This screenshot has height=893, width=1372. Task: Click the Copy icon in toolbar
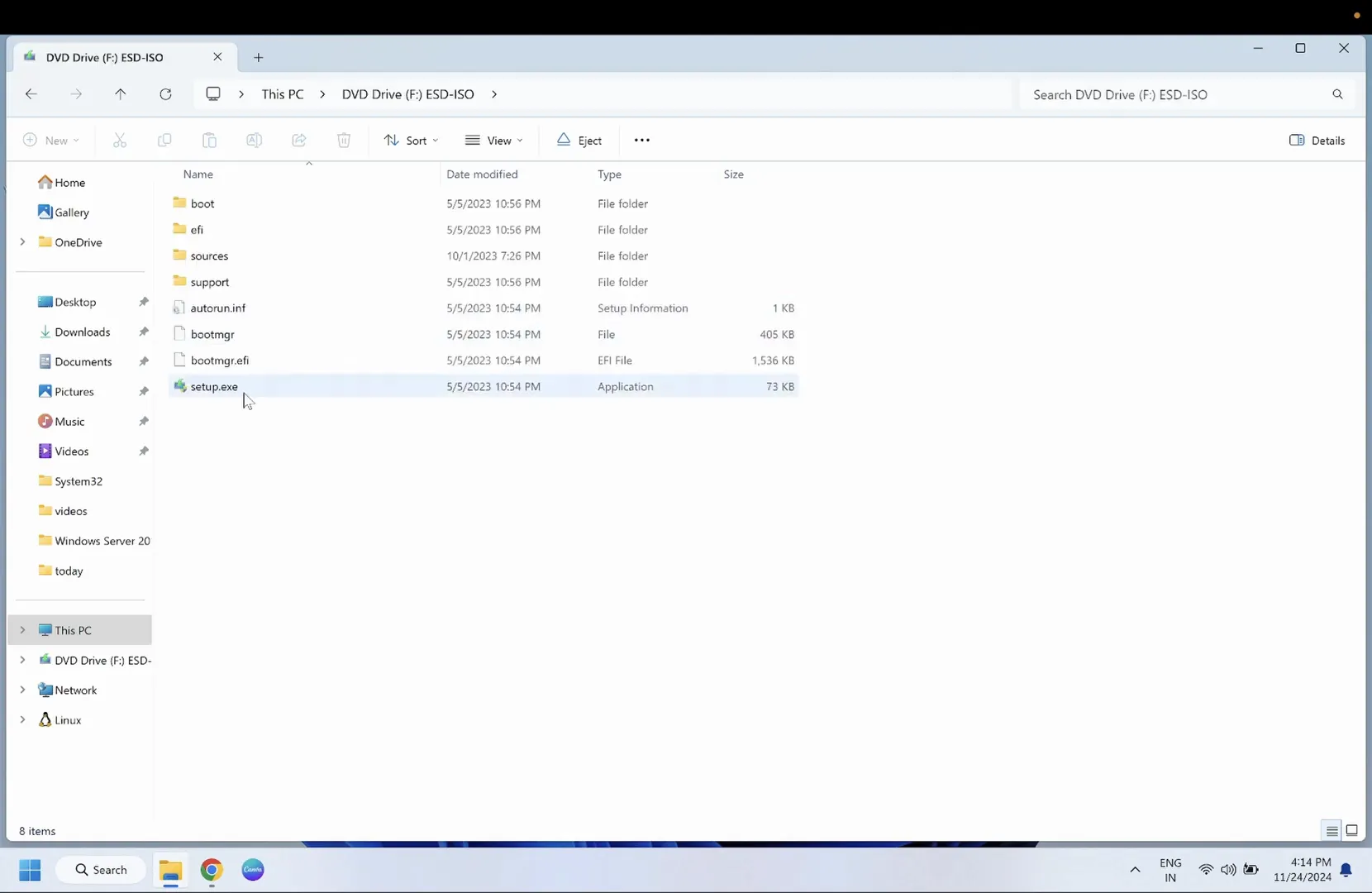pos(164,141)
